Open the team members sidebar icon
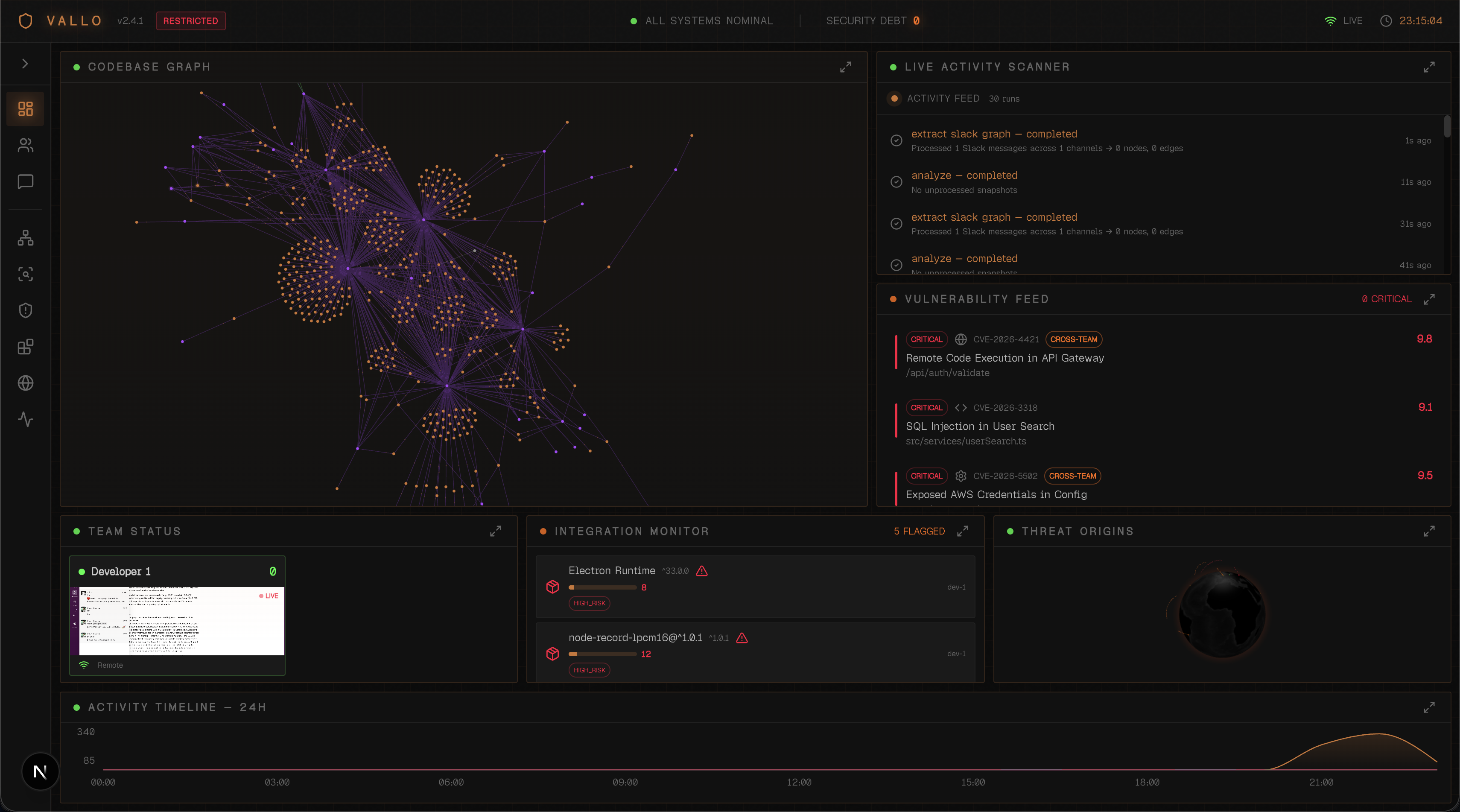The height and width of the screenshot is (812, 1460). click(26, 145)
